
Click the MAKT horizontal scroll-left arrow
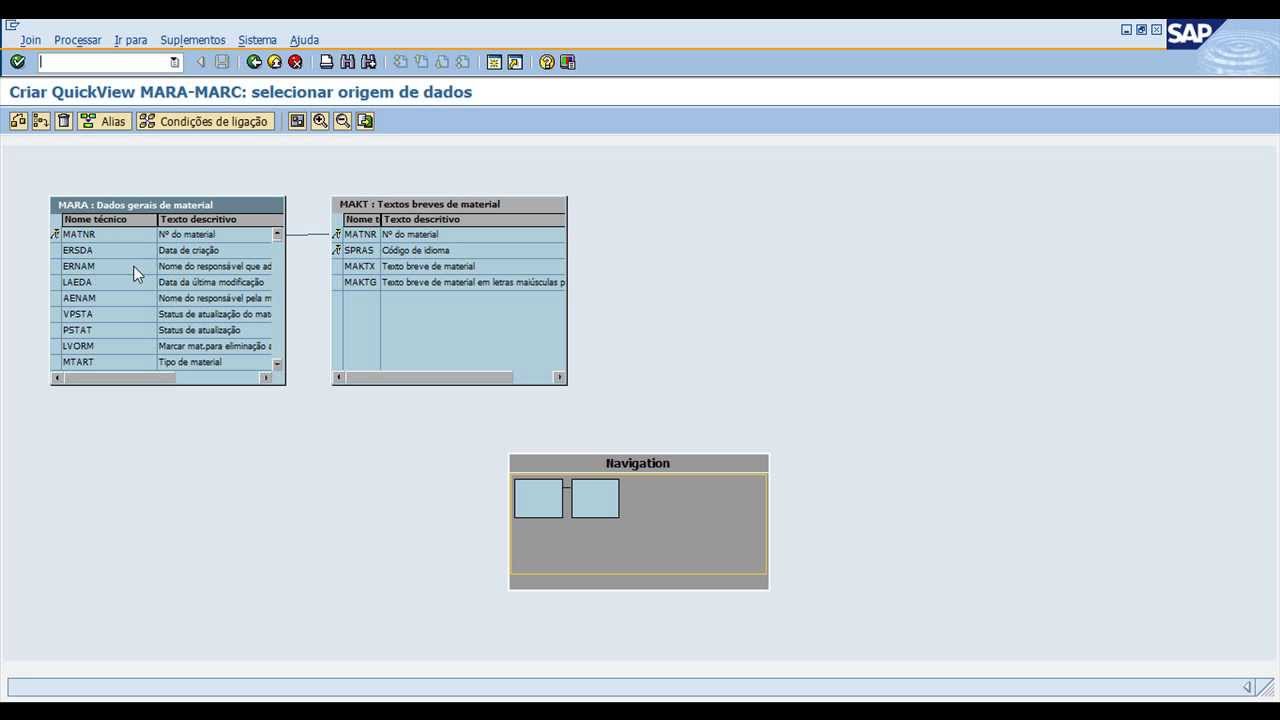coord(339,378)
